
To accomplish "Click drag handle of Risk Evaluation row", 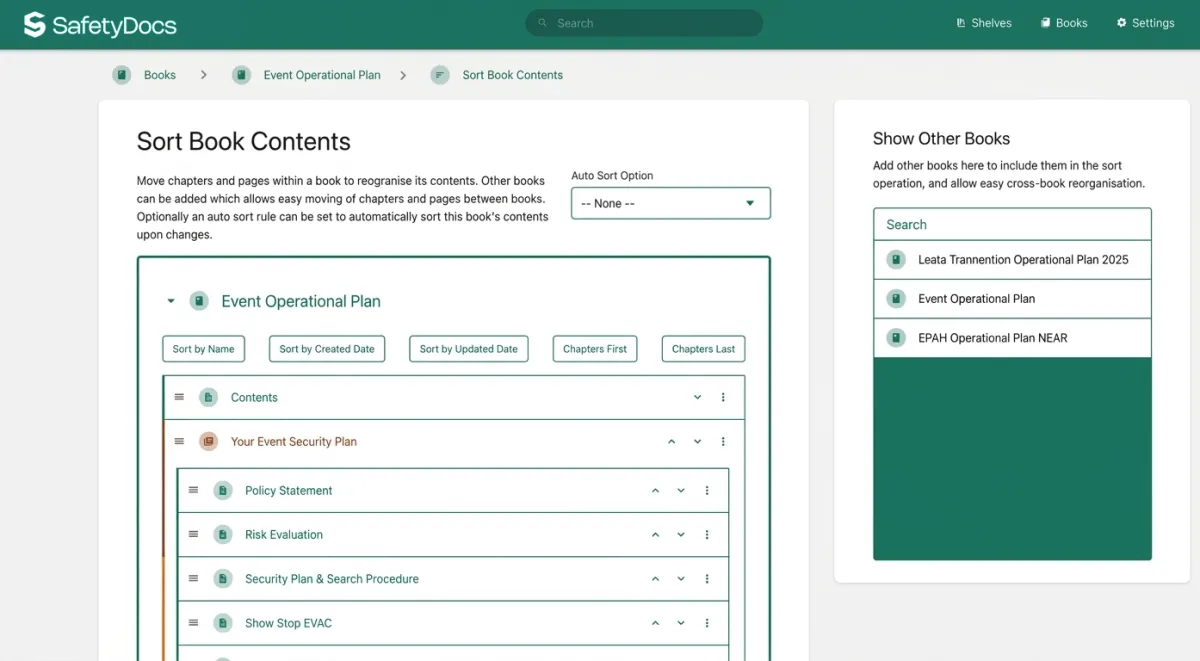I will point(194,534).
